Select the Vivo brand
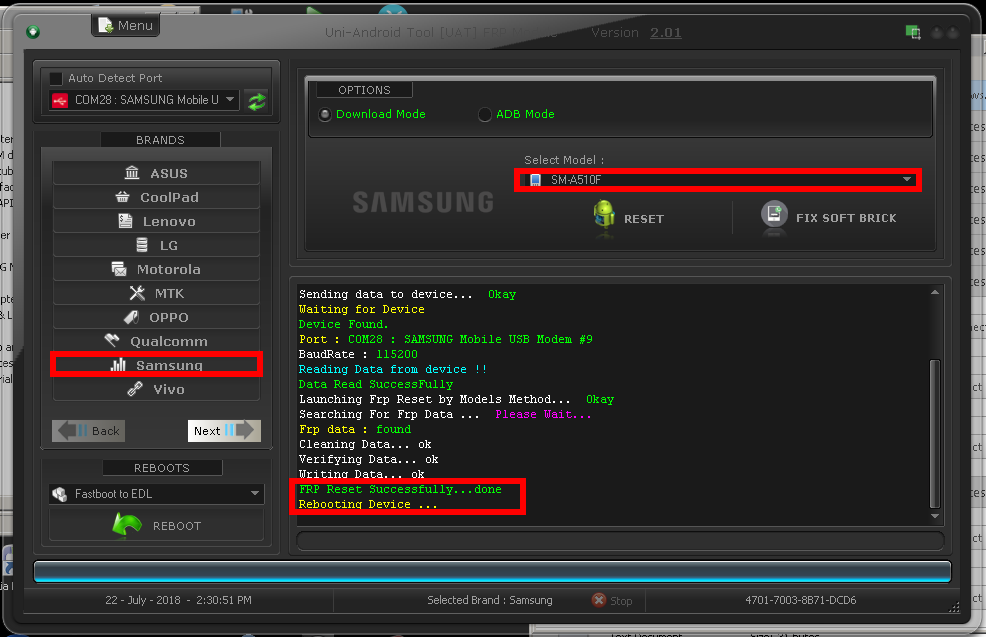Viewport: 986px width, 637px height. (157, 389)
